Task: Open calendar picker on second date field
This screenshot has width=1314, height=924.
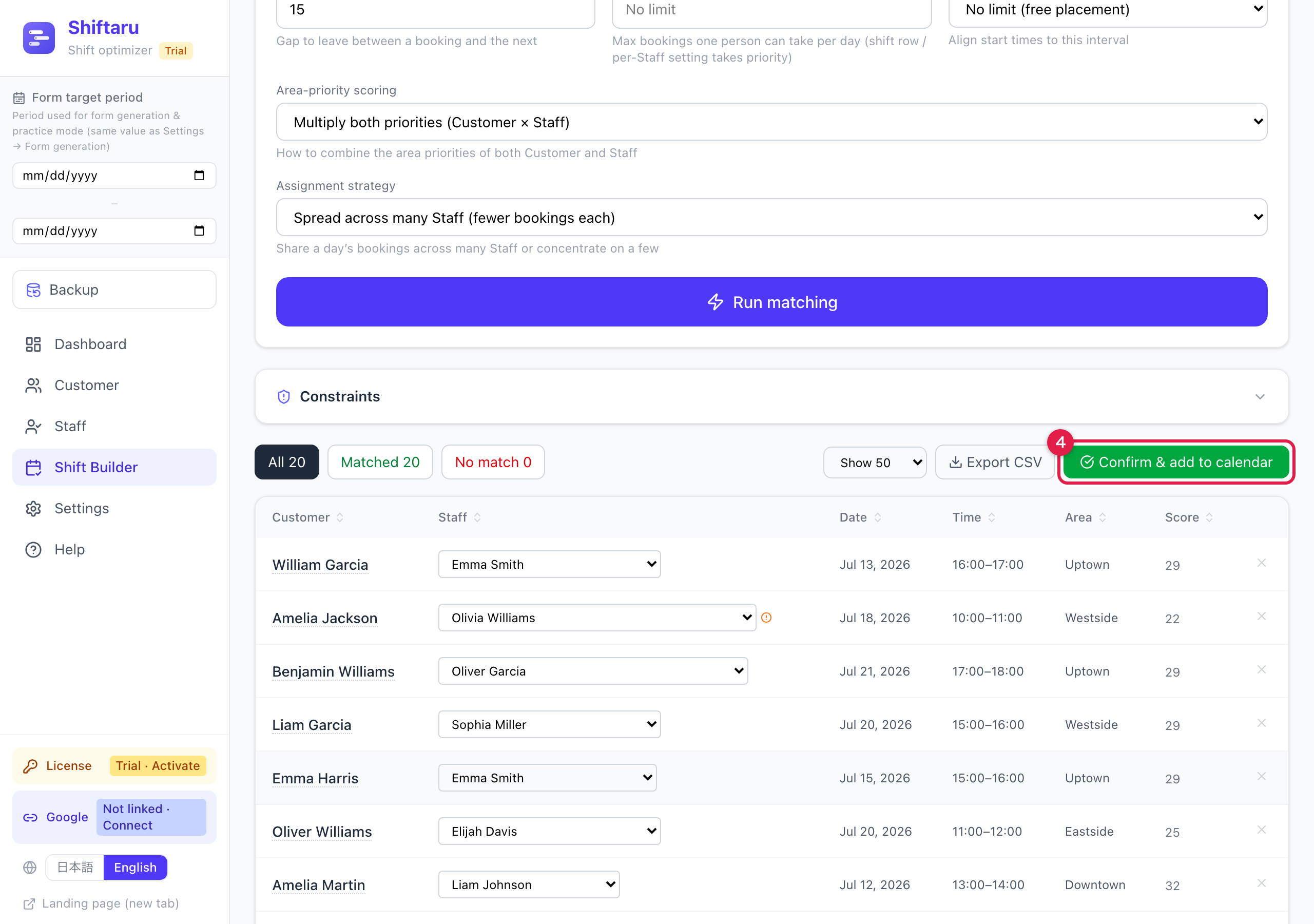Action: [199, 230]
